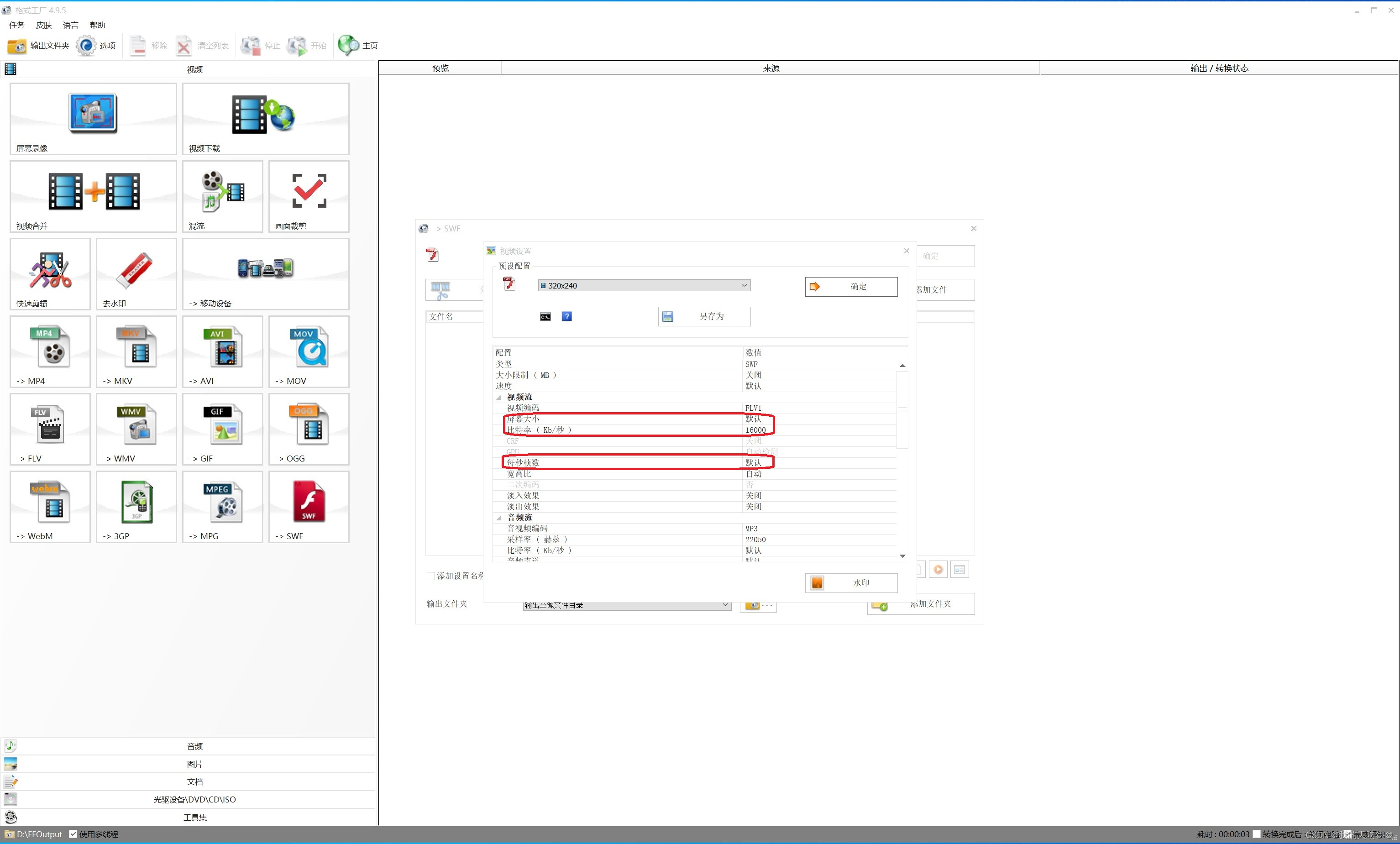Image resolution: width=1400 pixels, height=844 pixels.
Task: Open the watermark removal tool
Action: click(136, 273)
